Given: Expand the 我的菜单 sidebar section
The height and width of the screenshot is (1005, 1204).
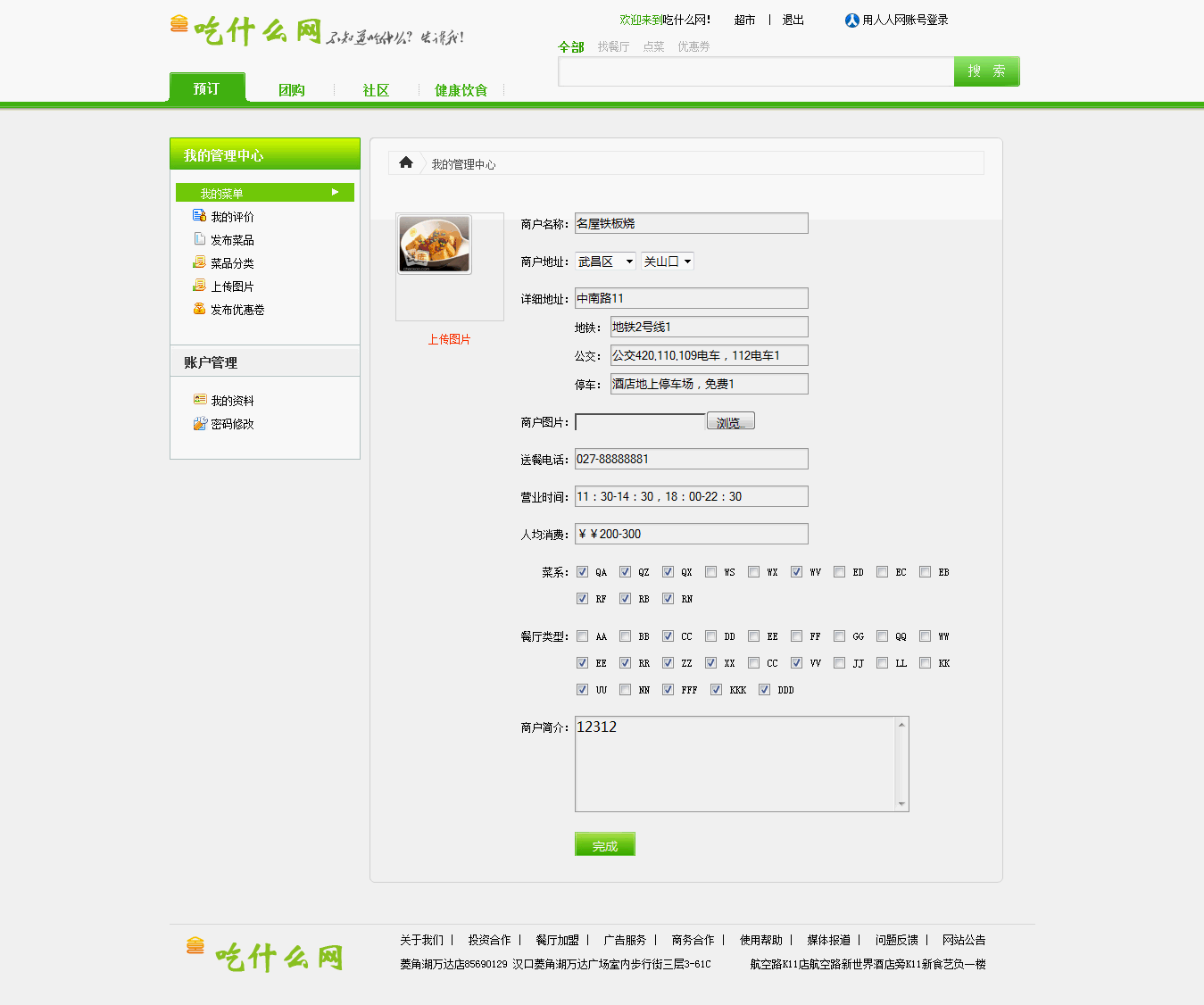Looking at the screenshot, I should [x=265, y=193].
